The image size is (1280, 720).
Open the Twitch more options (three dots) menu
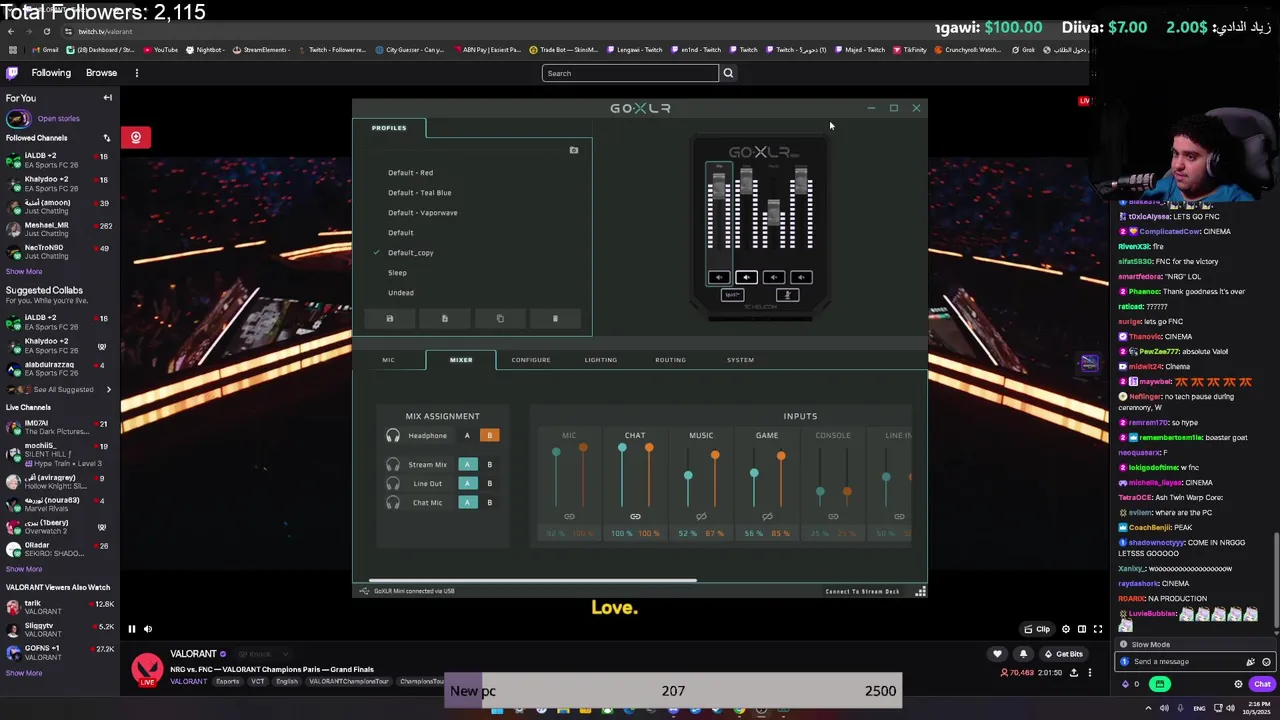coord(137,73)
